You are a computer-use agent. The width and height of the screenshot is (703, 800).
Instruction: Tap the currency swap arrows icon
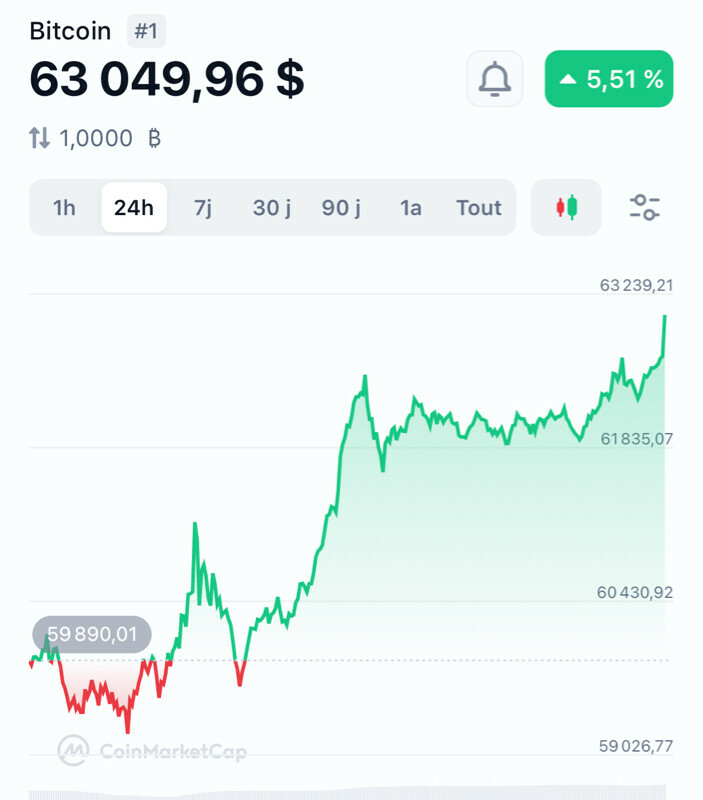click(39, 138)
